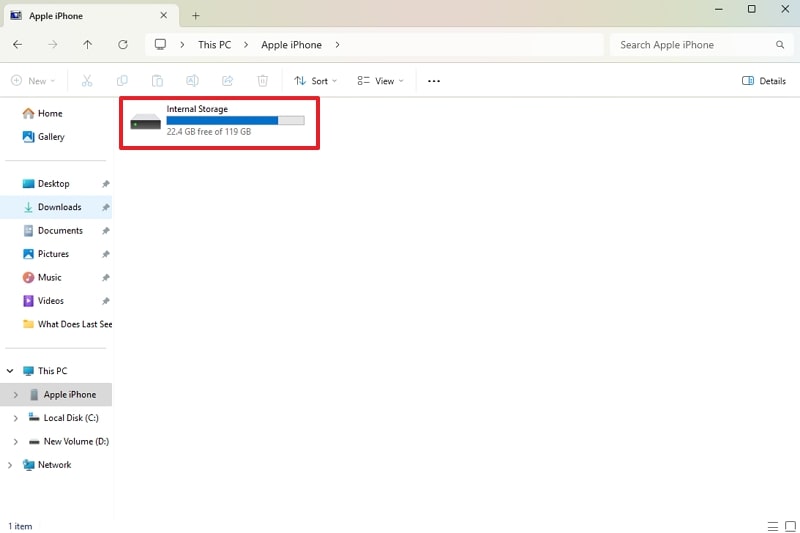This screenshot has height=533, width=800.
Task: Click the Delete trash can icon
Action: click(262, 81)
